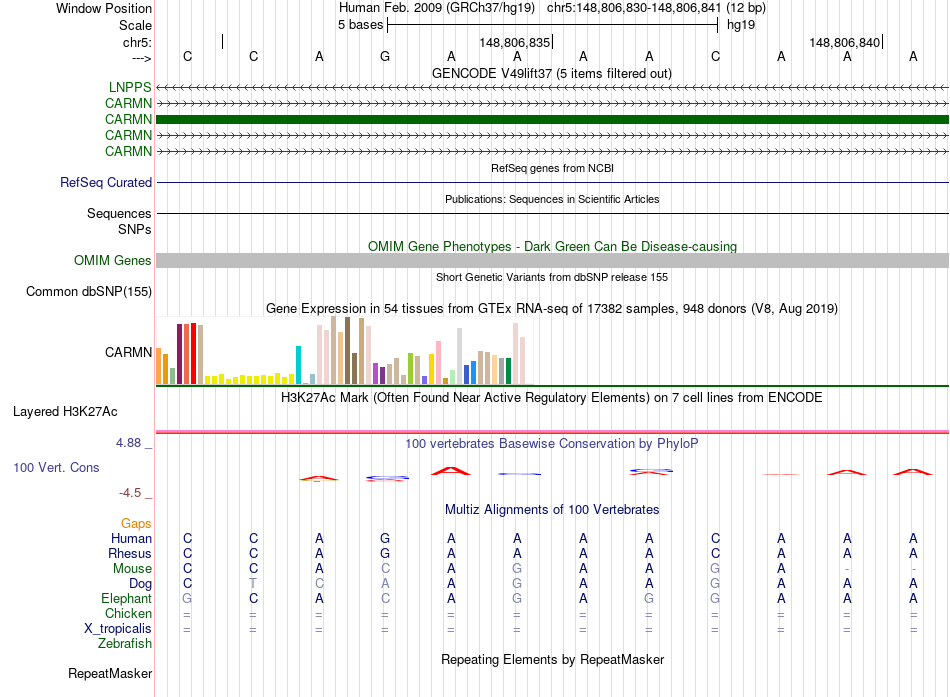The image size is (950, 697).
Task: Open the H3K27Ac Mark track title
Action: click(x=552, y=398)
